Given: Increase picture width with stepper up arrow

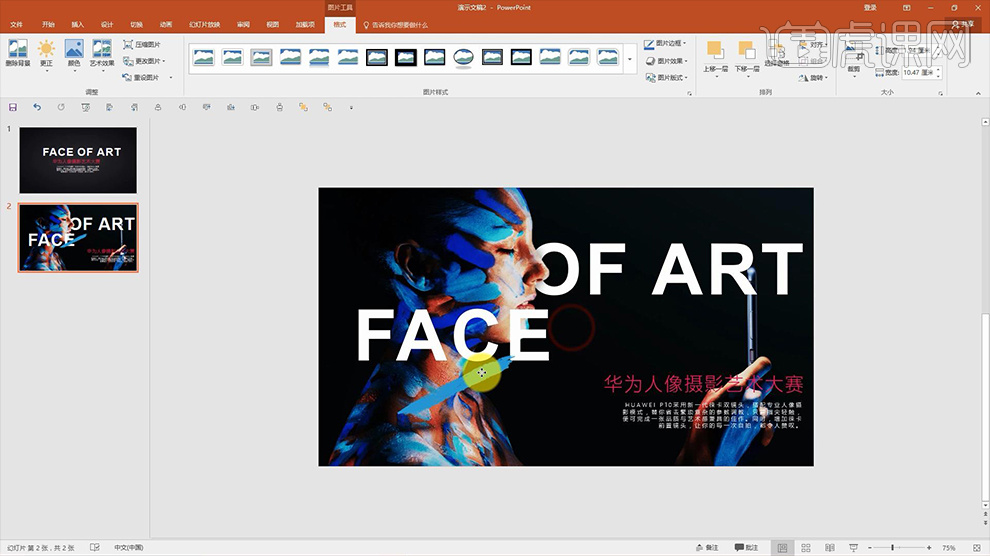Looking at the screenshot, I should tap(939, 70).
